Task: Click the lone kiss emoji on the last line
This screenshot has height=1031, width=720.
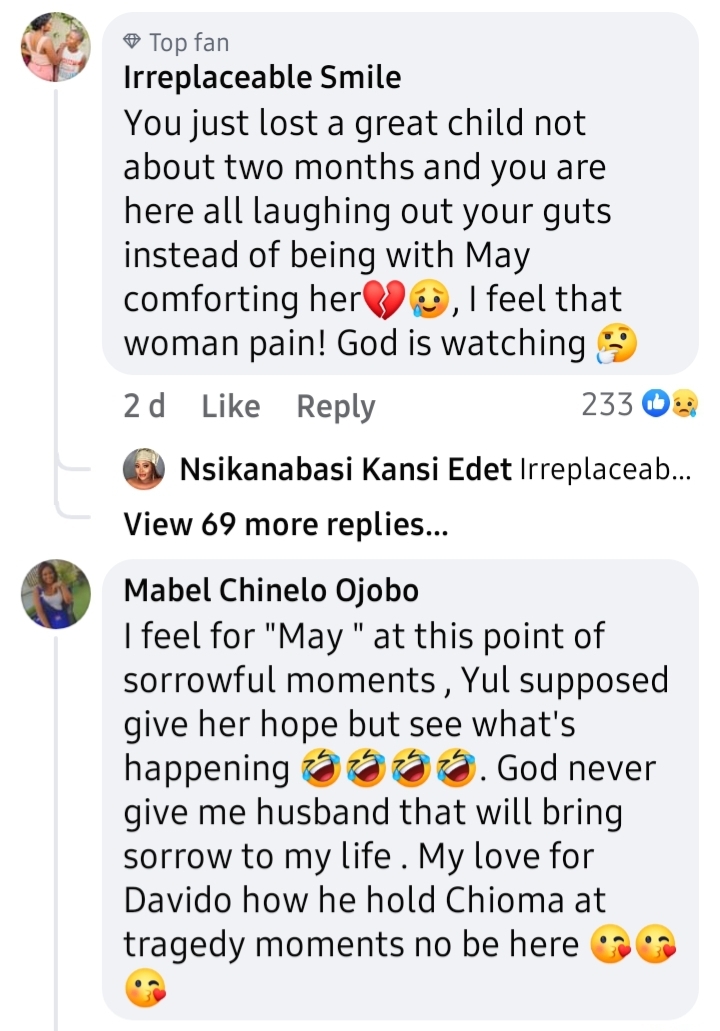Action: (x=144, y=988)
